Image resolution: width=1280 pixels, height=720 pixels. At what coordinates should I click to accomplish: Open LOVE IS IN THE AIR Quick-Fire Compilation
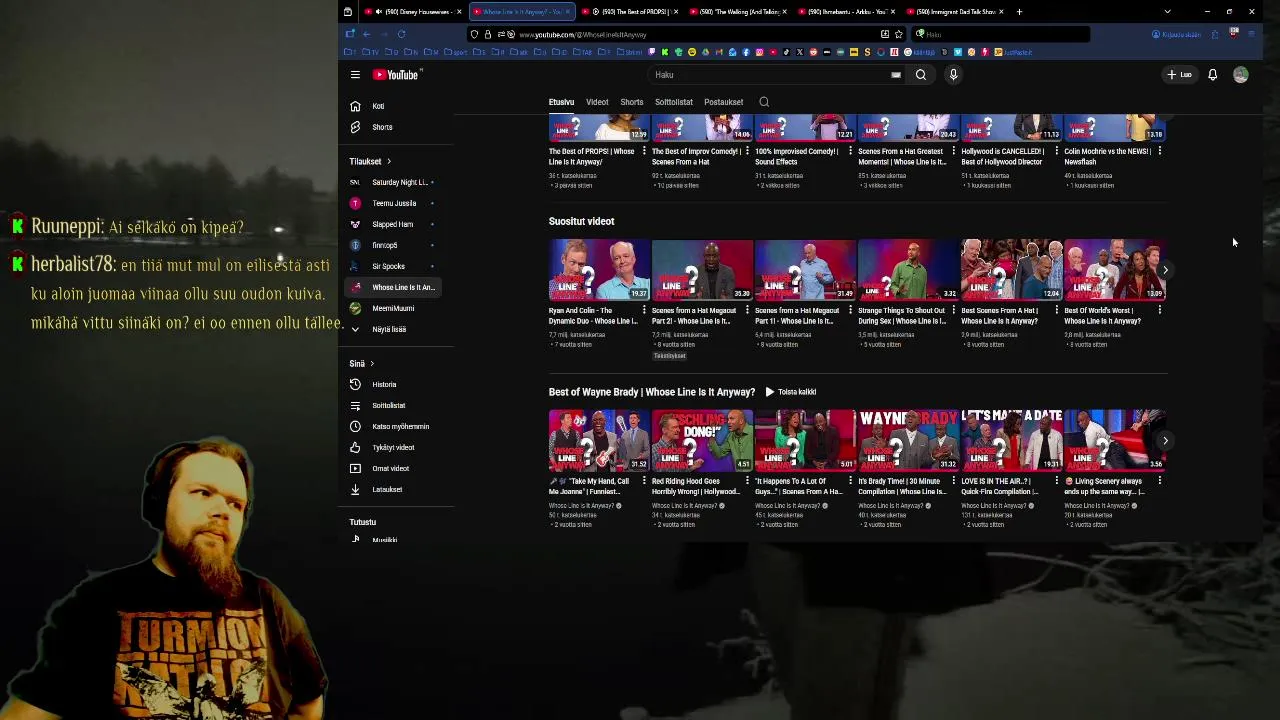click(x=1010, y=440)
